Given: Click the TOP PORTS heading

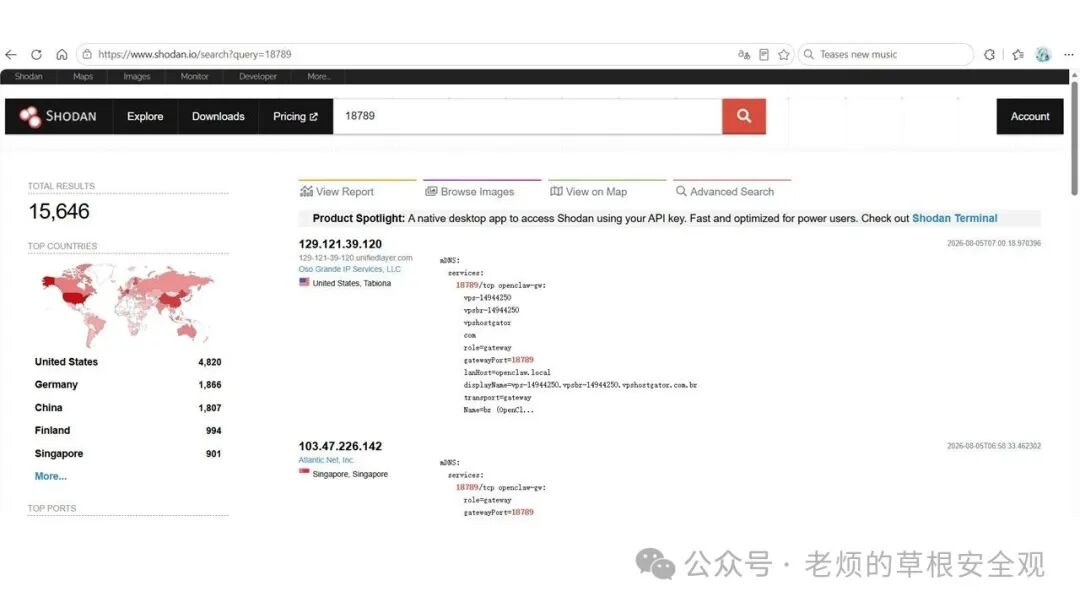Looking at the screenshot, I should coord(52,508).
